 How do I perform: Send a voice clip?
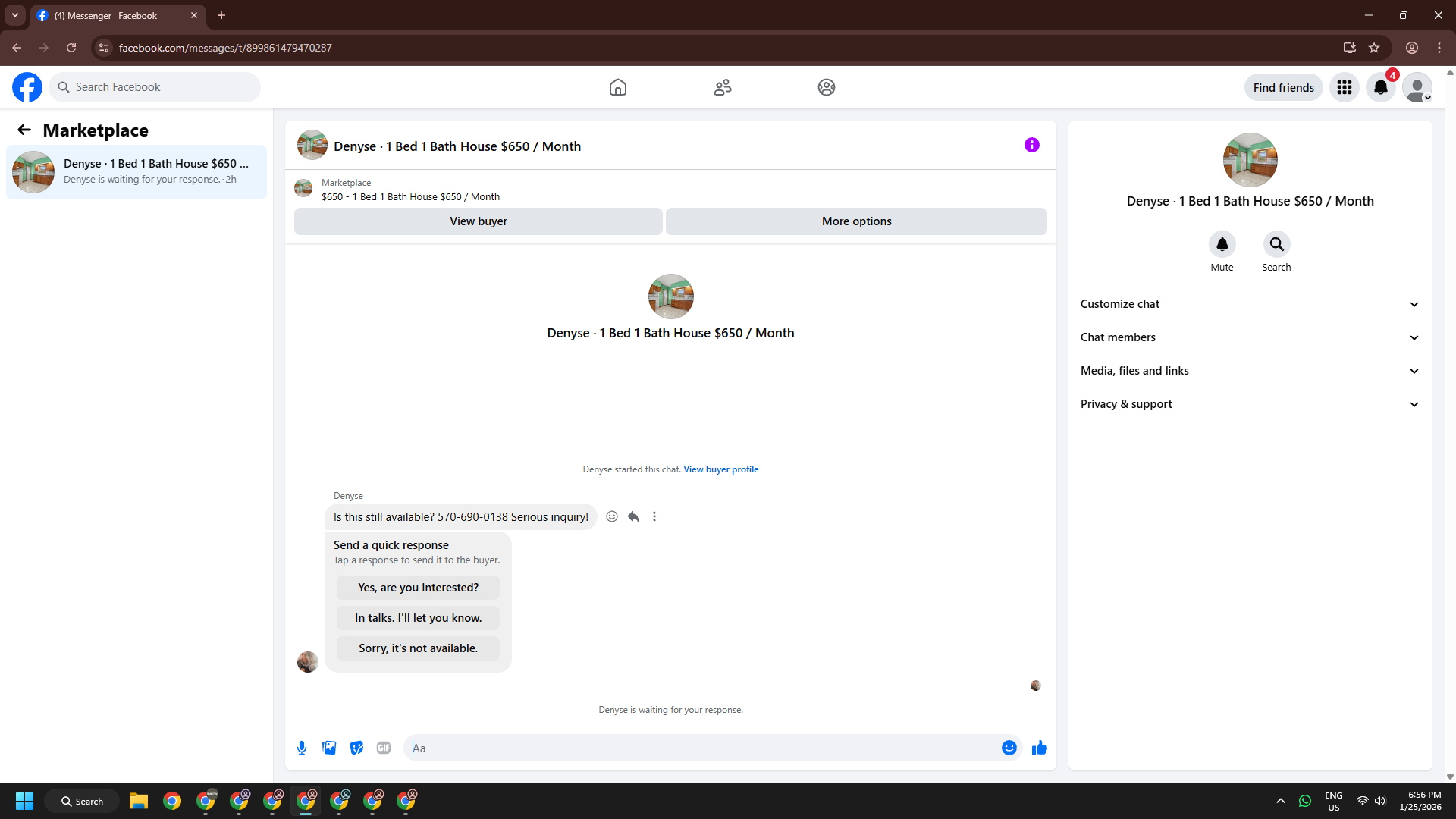pos(302,748)
